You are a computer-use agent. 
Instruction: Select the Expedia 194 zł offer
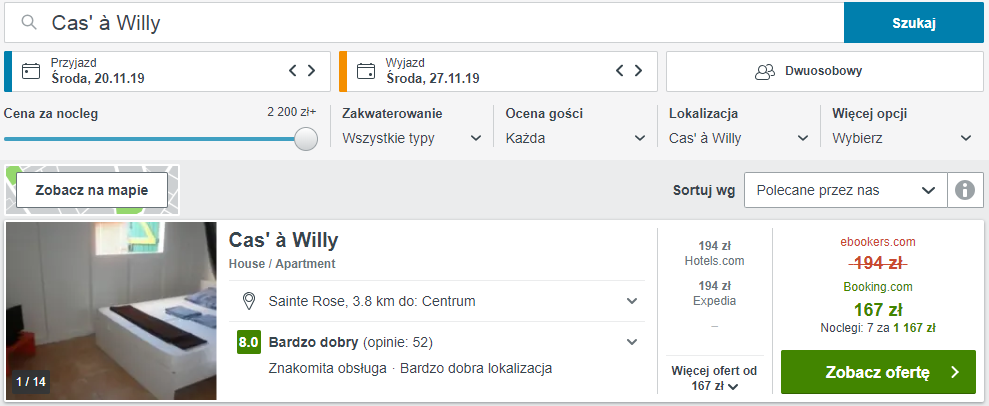tap(715, 293)
